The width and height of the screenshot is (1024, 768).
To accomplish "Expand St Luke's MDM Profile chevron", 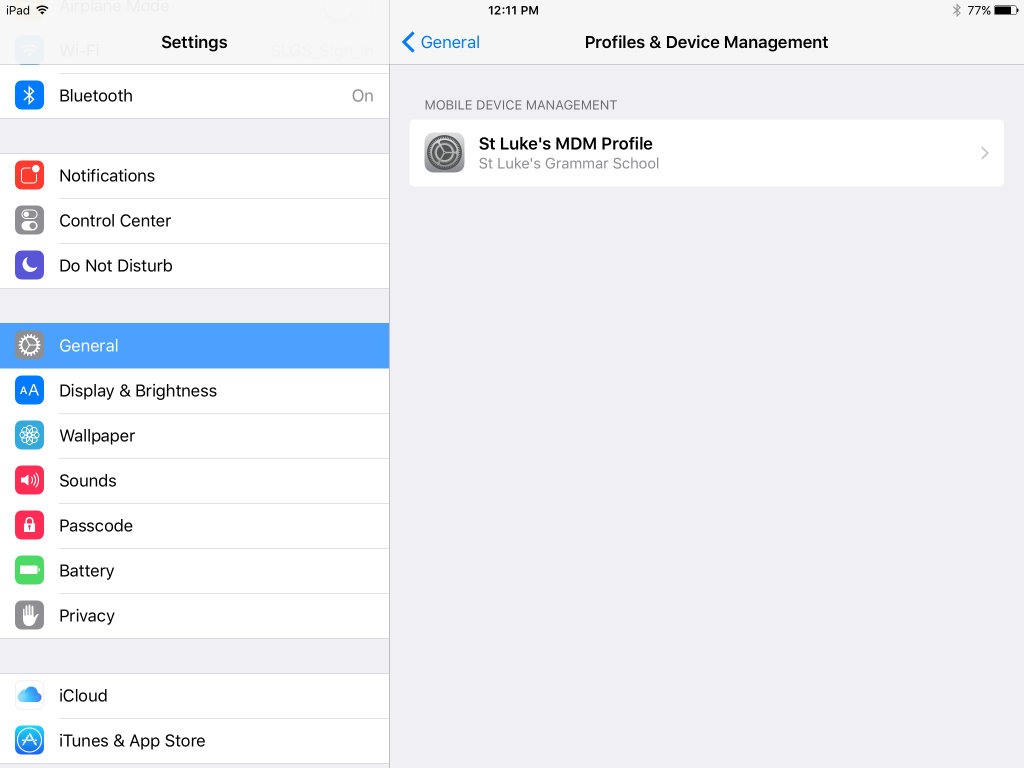I will 984,153.
